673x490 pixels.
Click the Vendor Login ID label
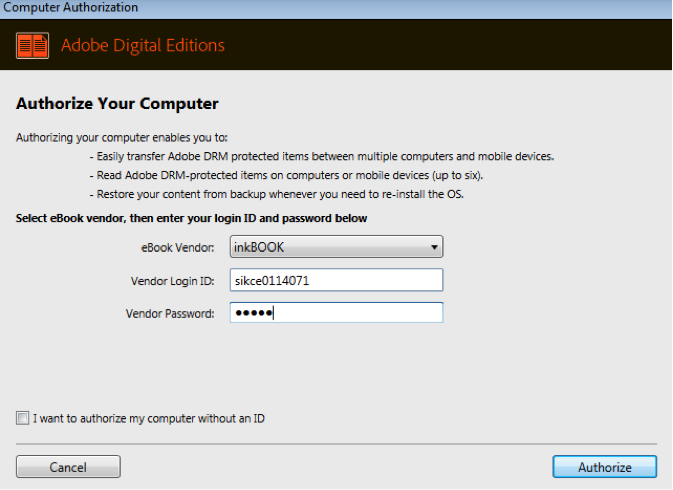tap(173, 281)
